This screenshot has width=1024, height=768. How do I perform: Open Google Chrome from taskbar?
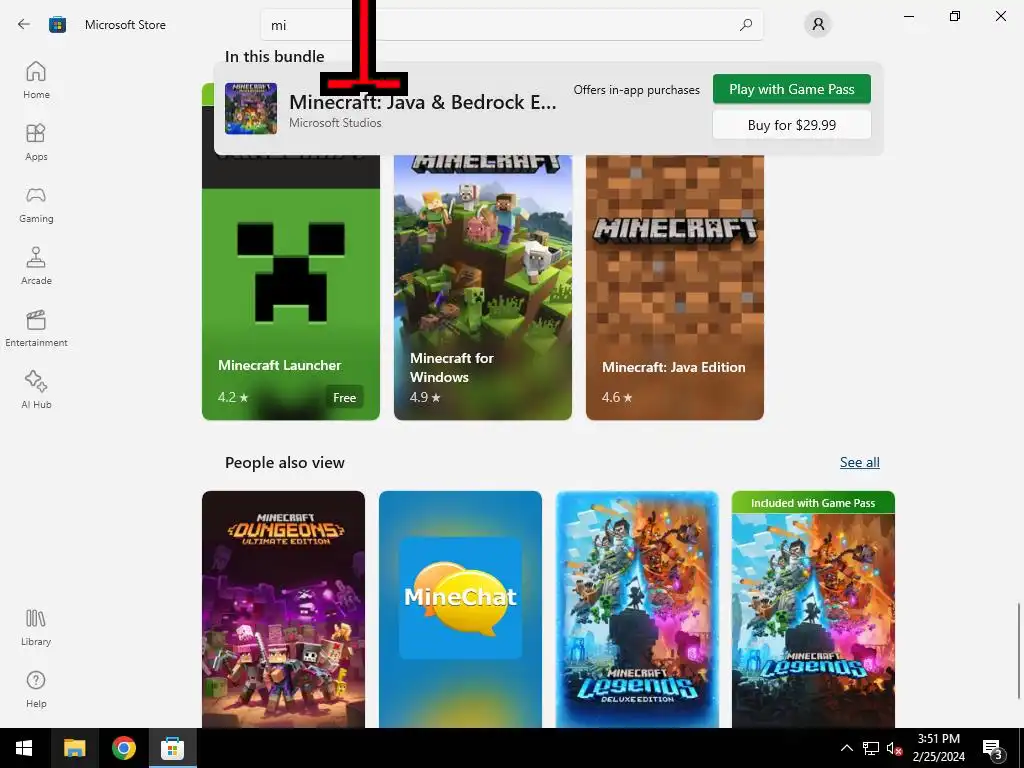[x=123, y=748]
